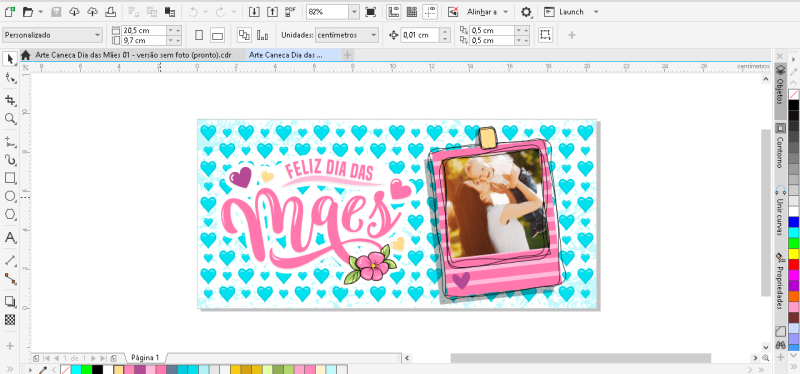This screenshot has height=374, width=800.
Task: Click the Home welcome screen tab
Action: [26, 55]
